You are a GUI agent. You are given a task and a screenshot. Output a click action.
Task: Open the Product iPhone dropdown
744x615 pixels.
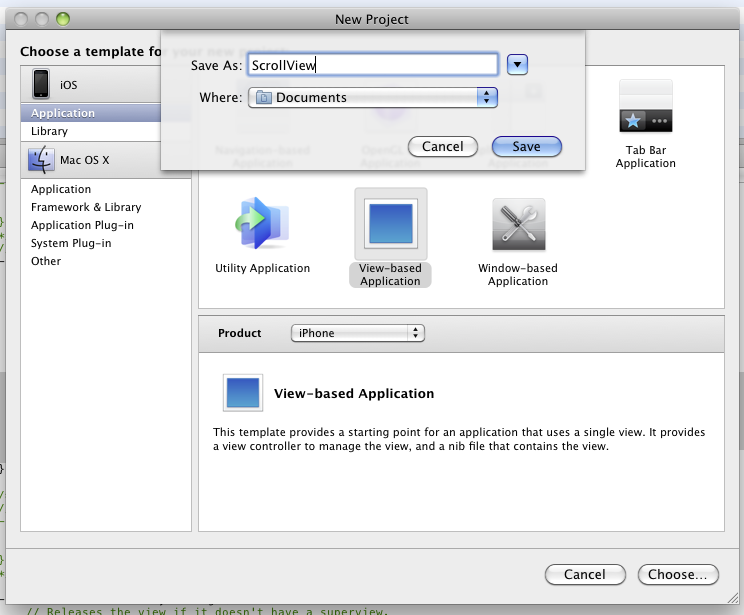coord(358,333)
